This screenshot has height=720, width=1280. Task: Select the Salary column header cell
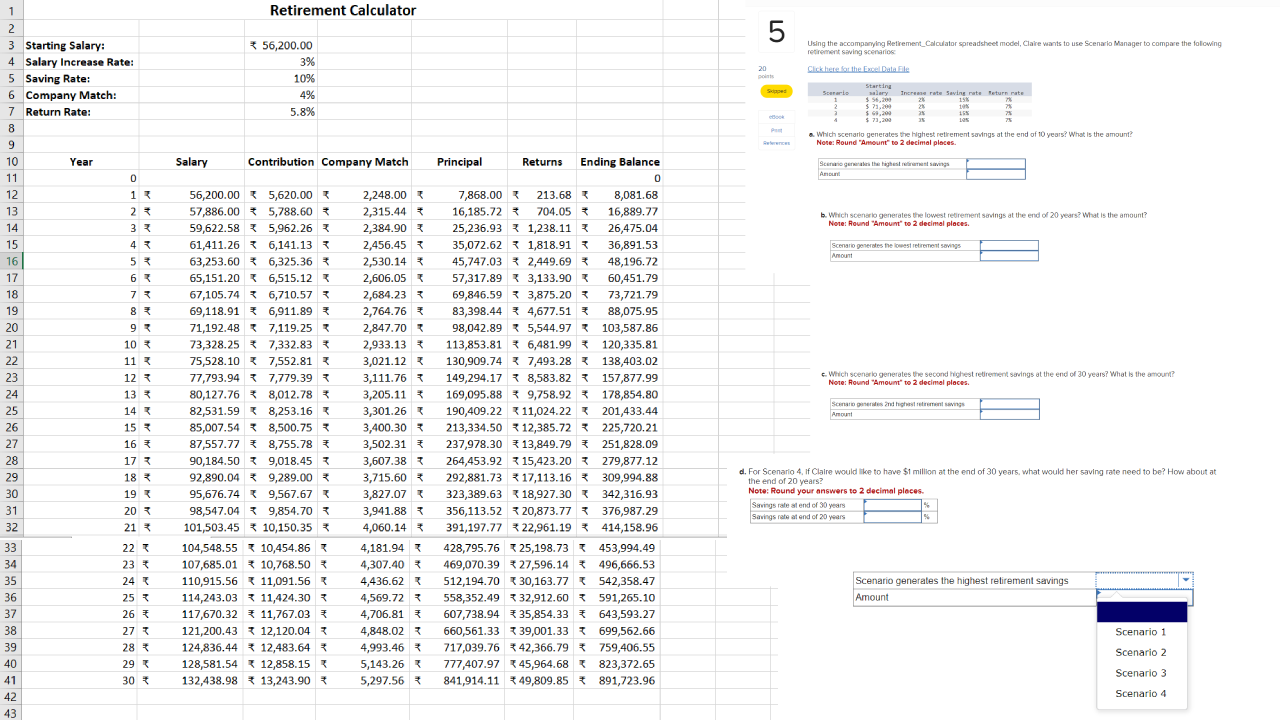pyautogui.click(x=192, y=162)
